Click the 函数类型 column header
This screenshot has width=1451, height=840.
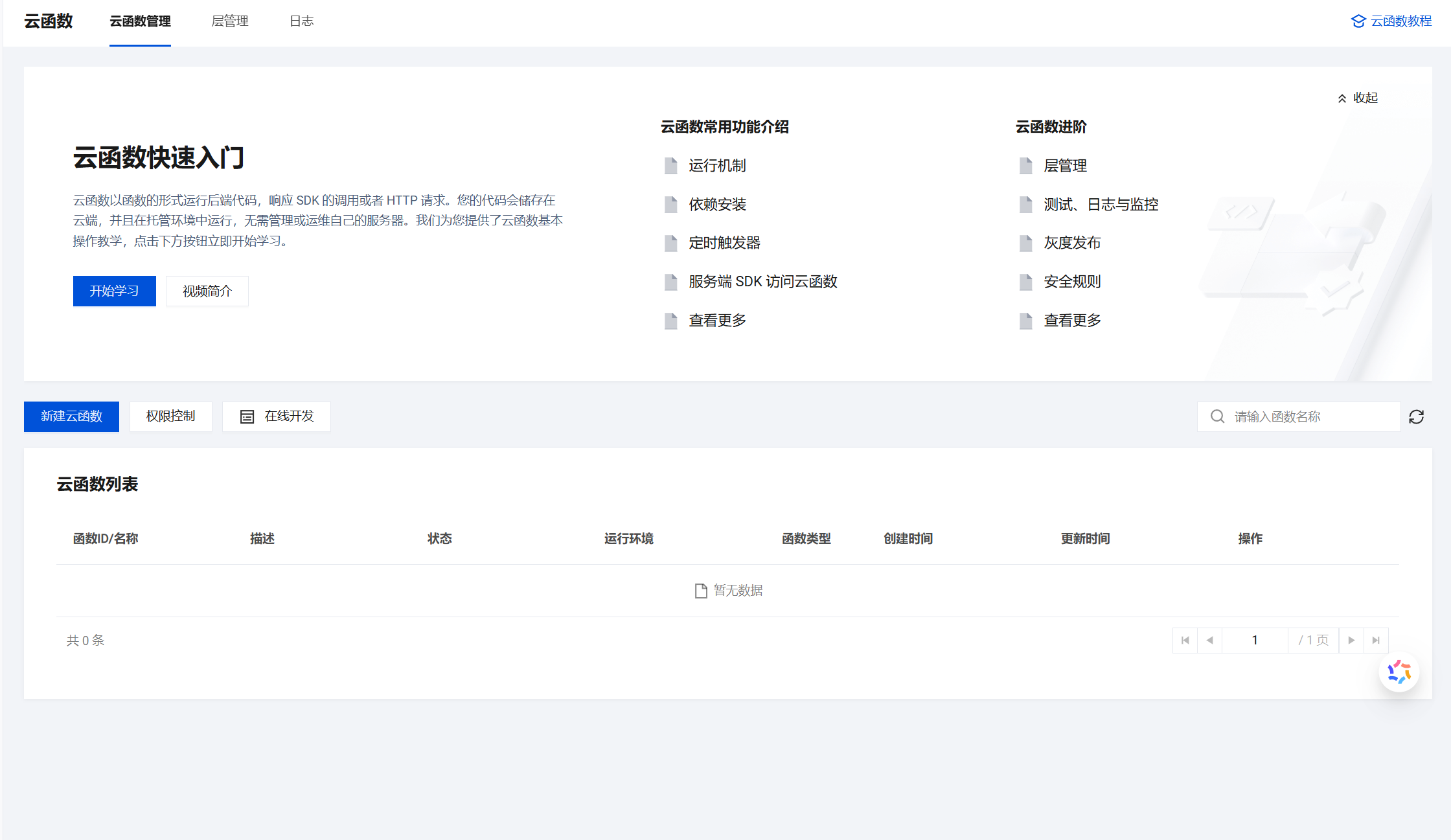click(806, 539)
